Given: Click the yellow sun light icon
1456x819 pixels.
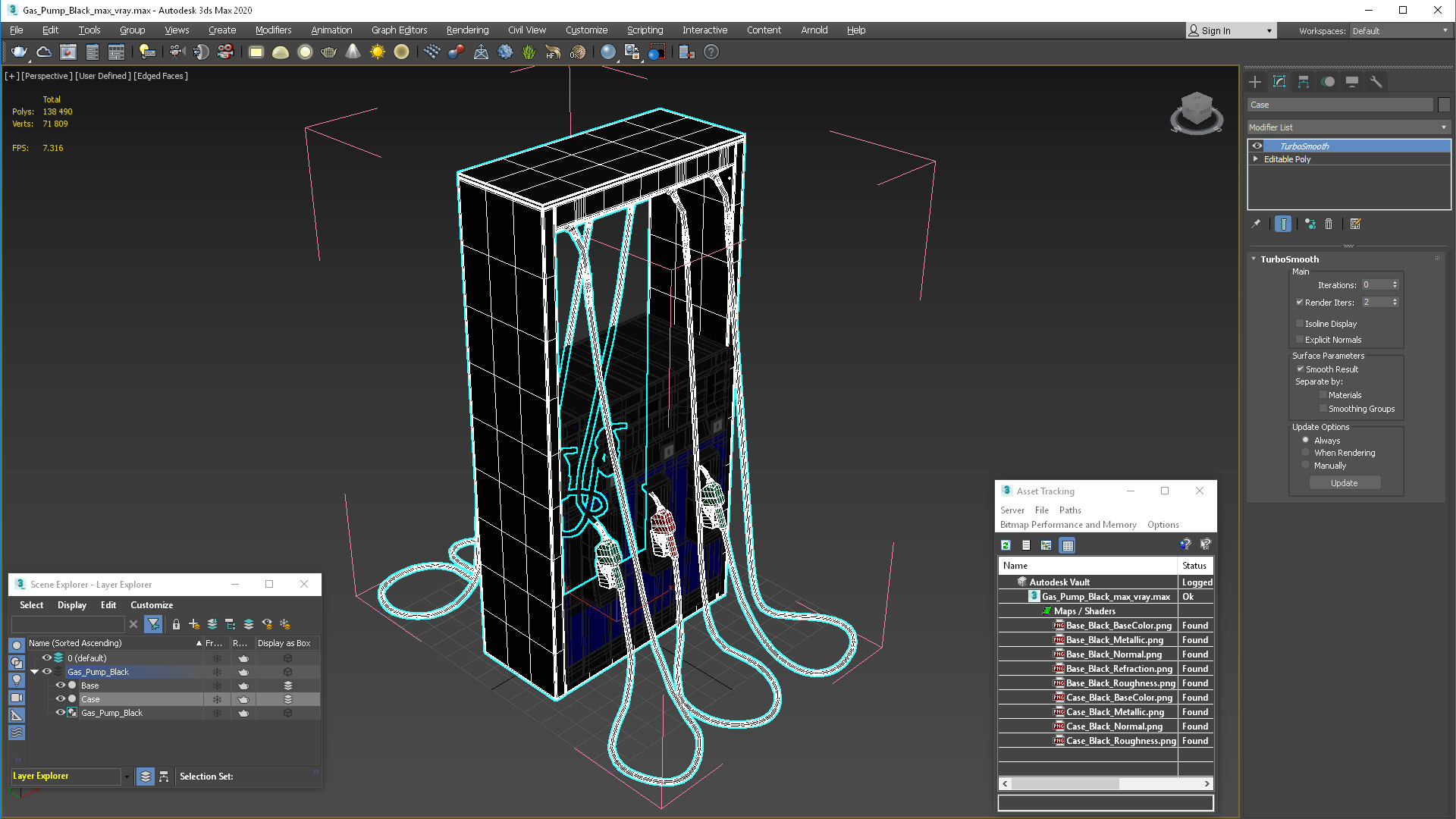Looking at the screenshot, I should click(x=377, y=52).
